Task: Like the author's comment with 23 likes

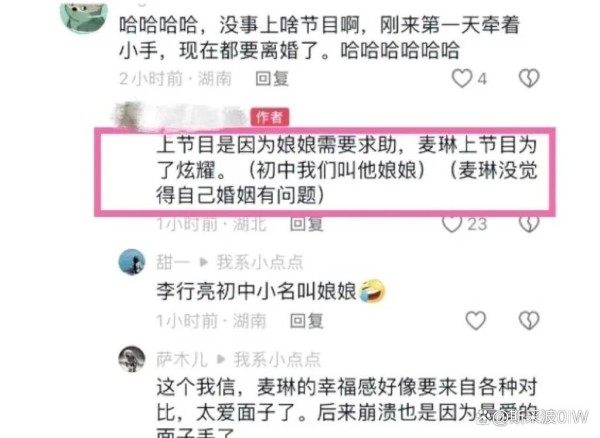Action: click(452, 225)
